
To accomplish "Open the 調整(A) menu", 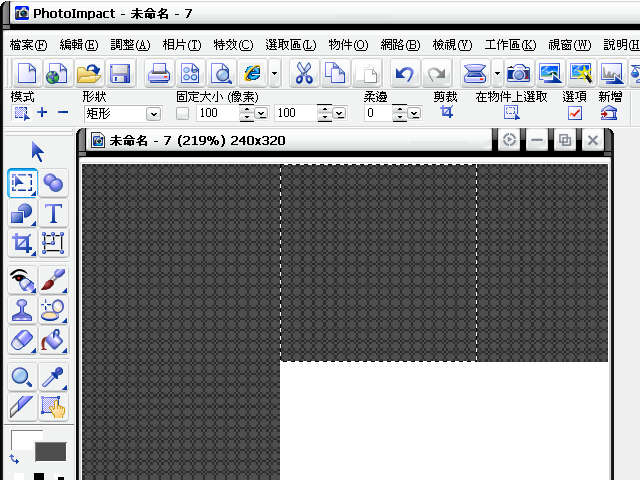I will [x=130, y=44].
